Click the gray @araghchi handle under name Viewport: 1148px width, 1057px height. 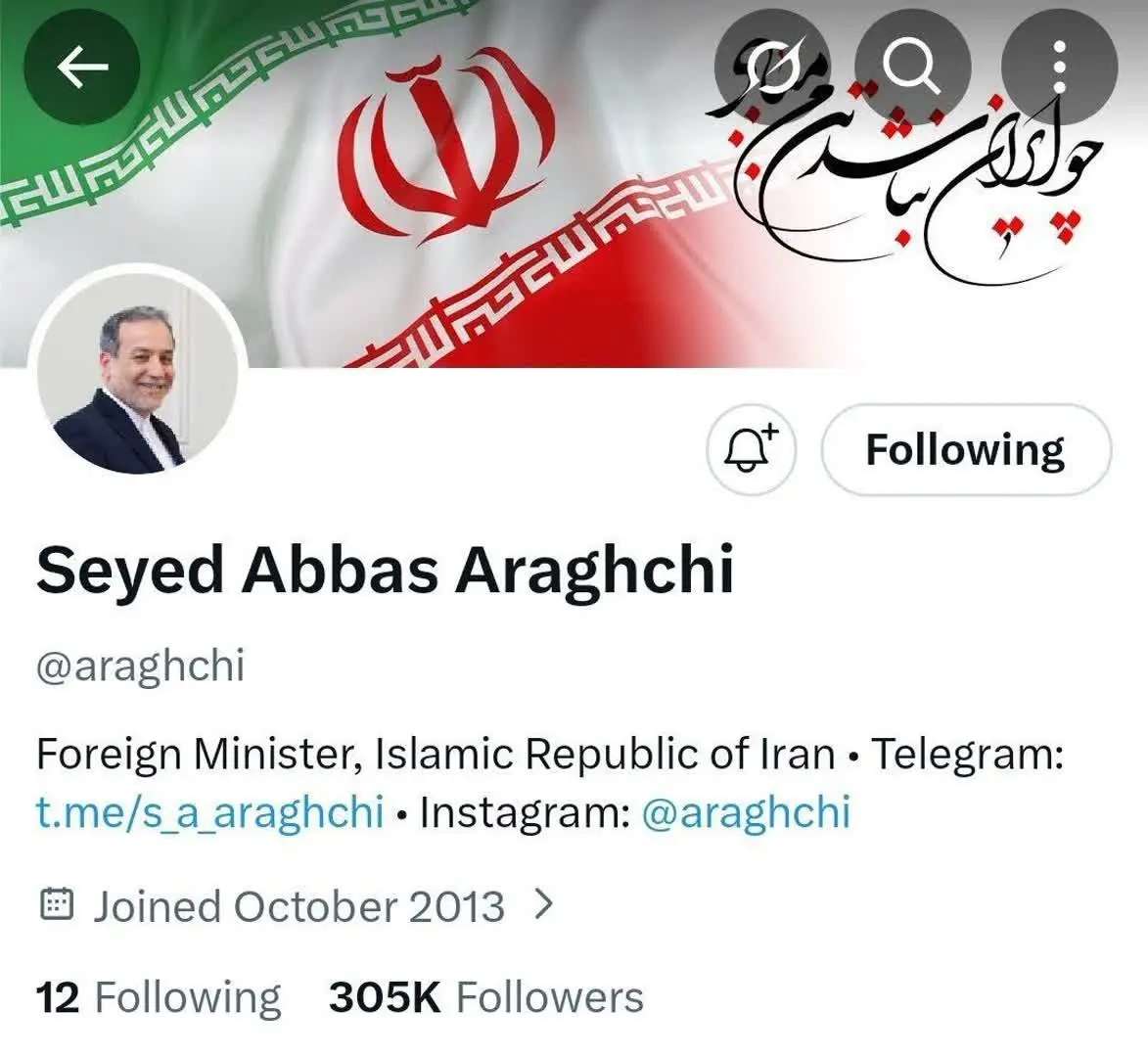(140, 666)
